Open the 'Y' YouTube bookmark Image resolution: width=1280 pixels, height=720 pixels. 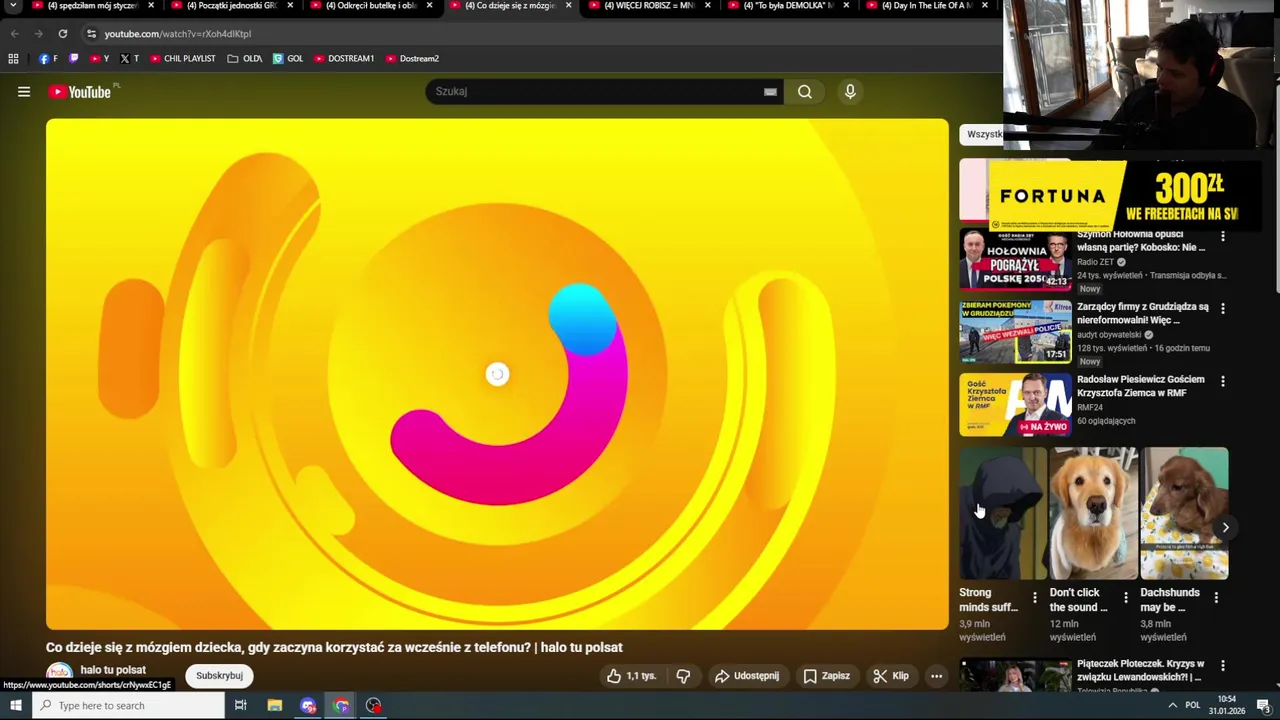pos(99,59)
